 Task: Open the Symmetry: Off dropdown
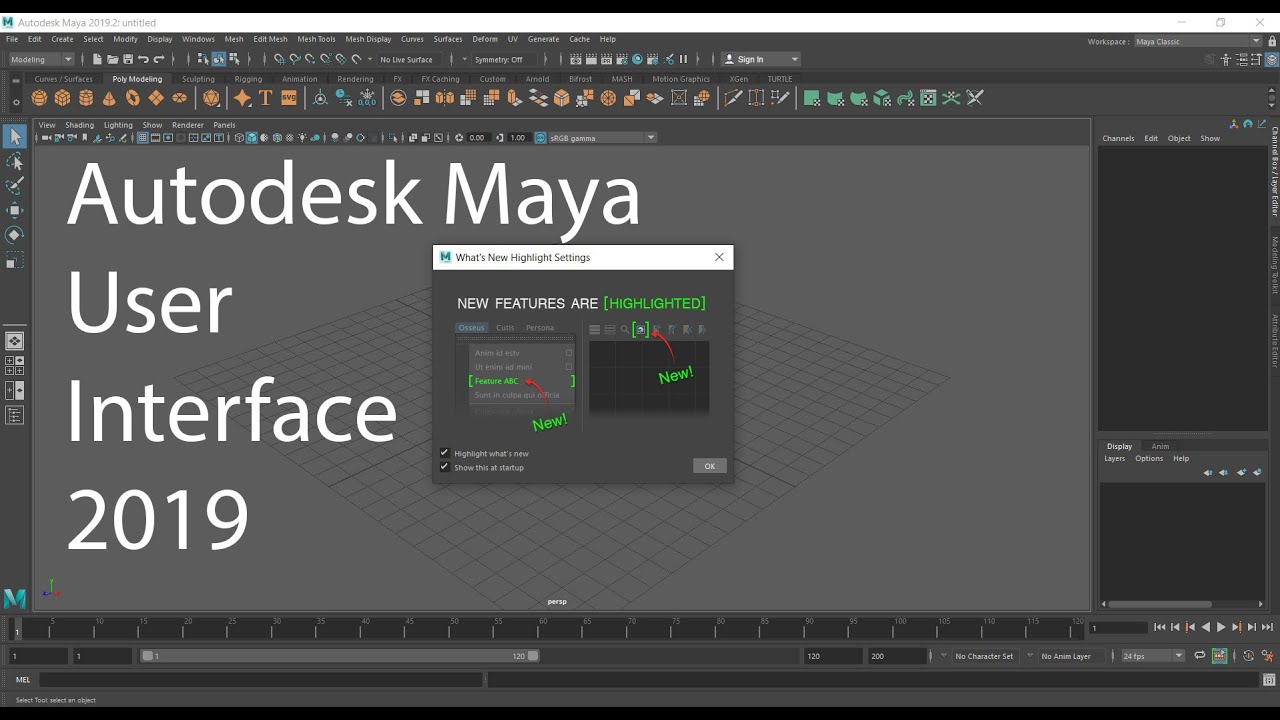click(503, 59)
